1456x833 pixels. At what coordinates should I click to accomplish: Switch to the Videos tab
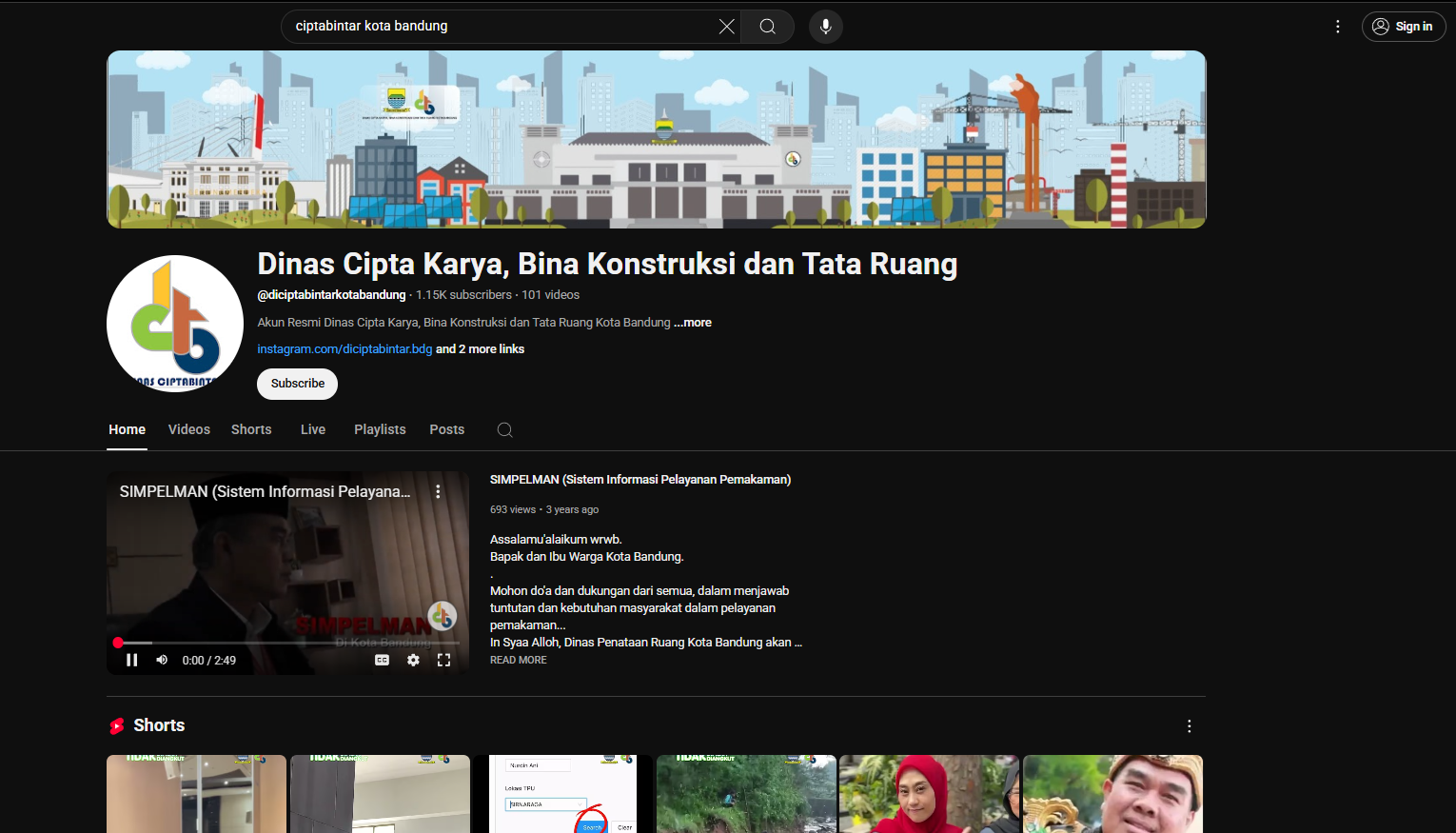point(189,430)
